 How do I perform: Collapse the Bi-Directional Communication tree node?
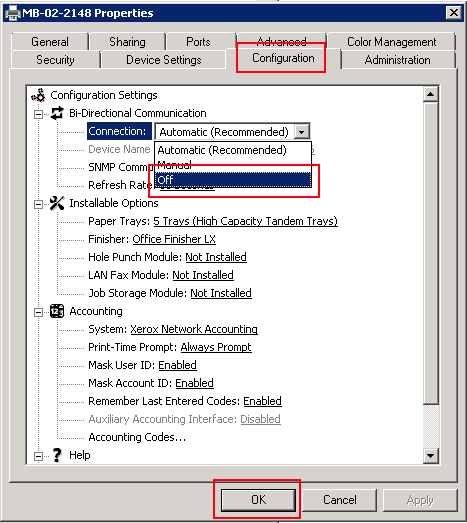(38, 114)
